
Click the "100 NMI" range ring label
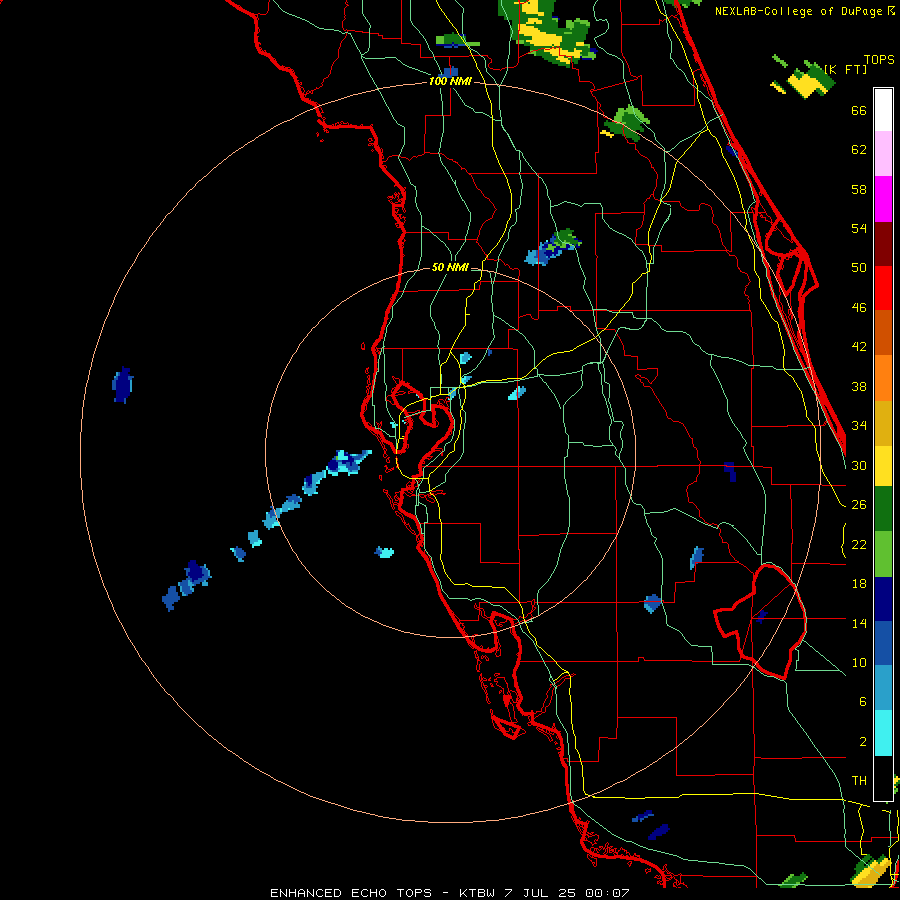450,82
